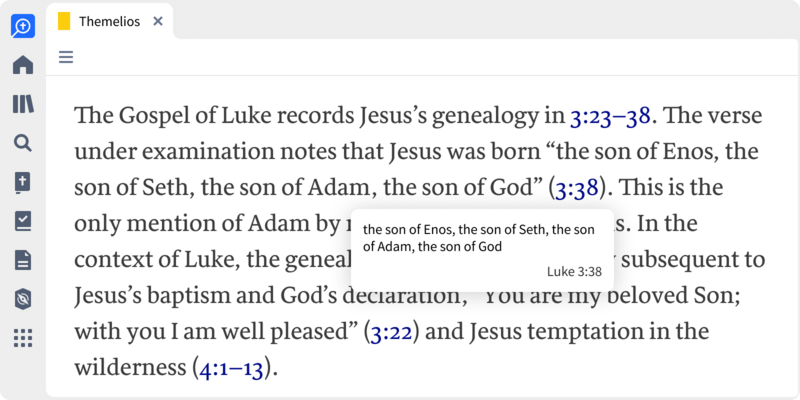Close the Themelios tab
Image resolution: width=800 pixels, height=400 pixels.
(x=158, y=21)
